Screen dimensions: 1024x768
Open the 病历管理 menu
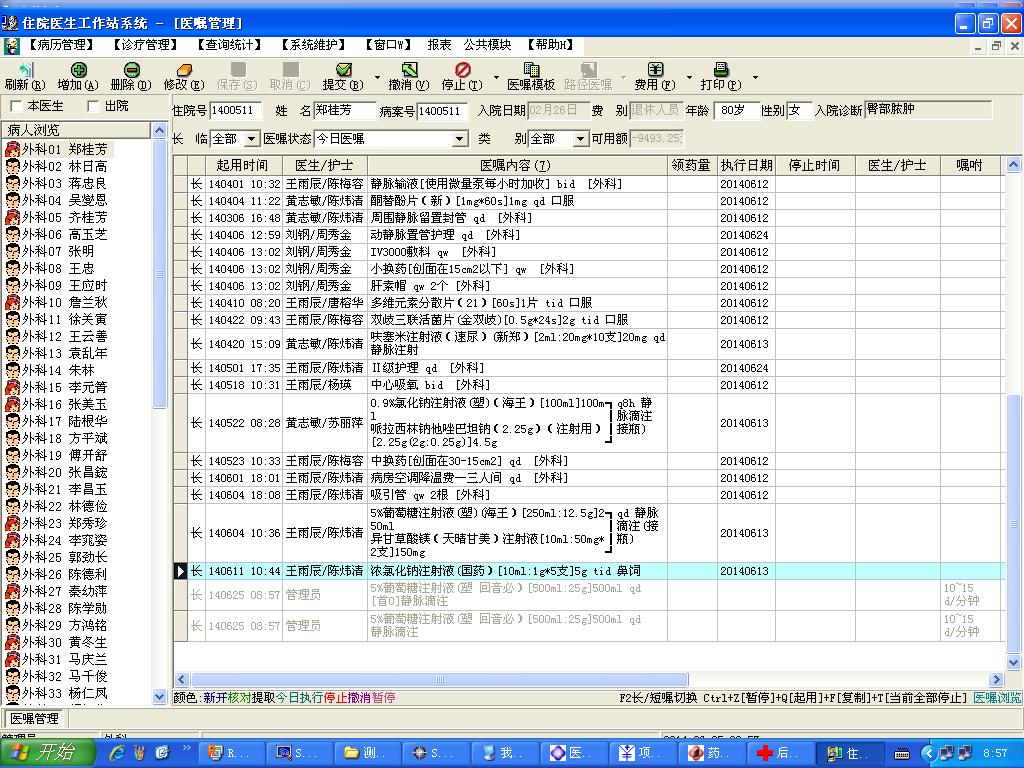[x=61, y=45]
